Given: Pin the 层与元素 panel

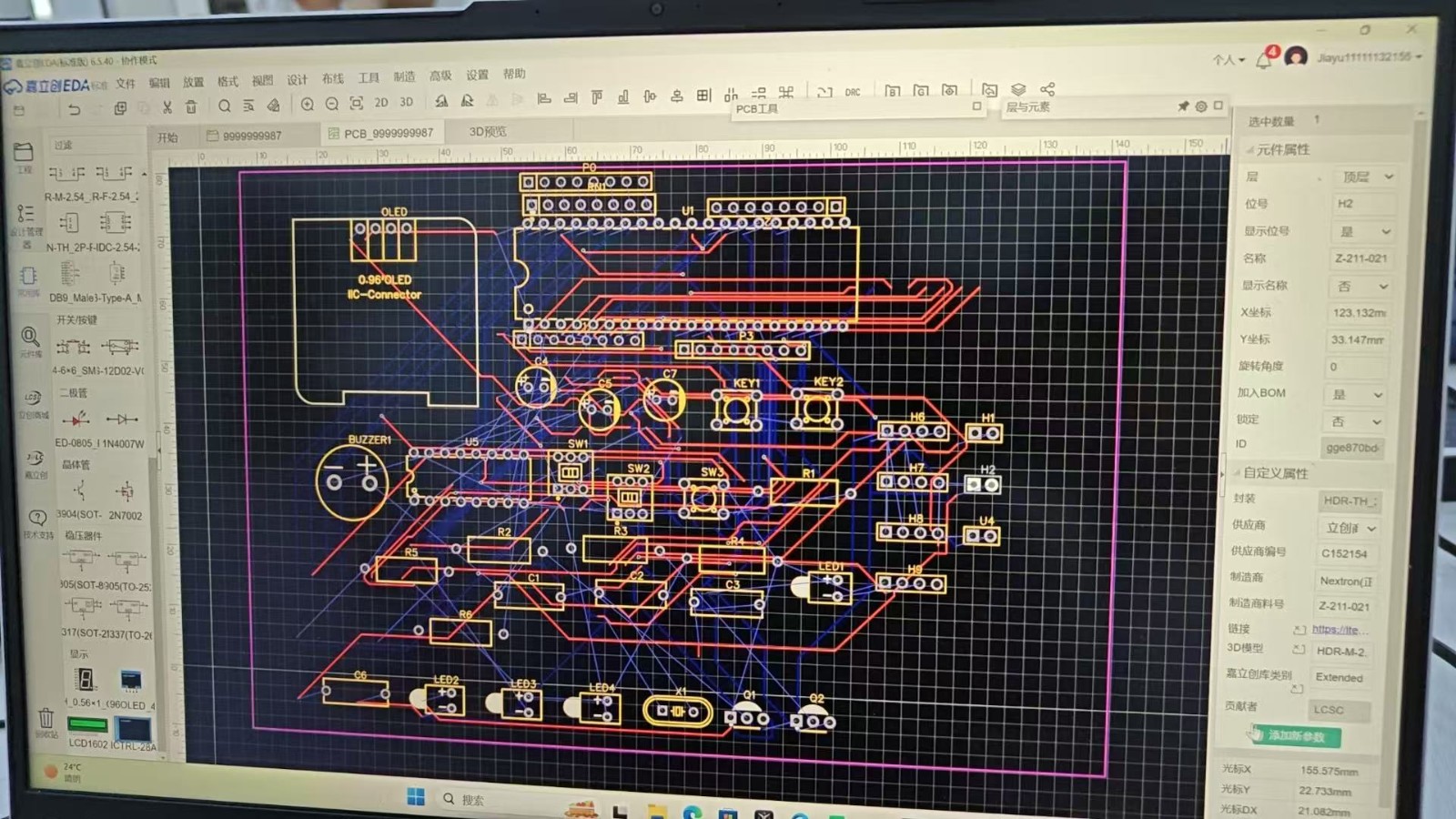Looking at the screenshot, I should (1183, 106).
